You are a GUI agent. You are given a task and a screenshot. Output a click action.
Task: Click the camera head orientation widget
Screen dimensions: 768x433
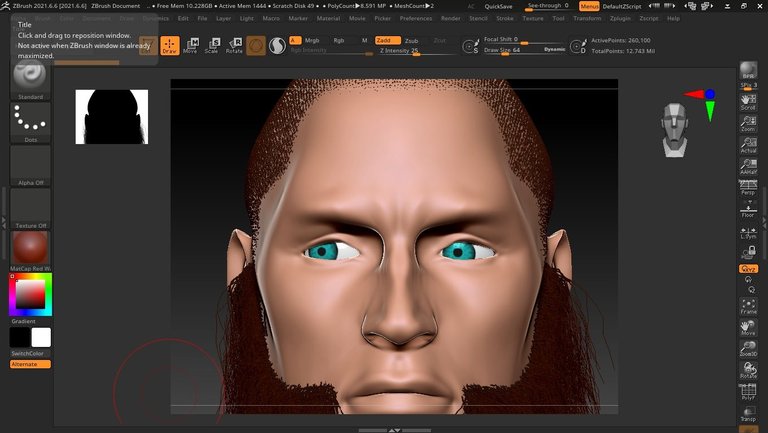click(675, 130)
